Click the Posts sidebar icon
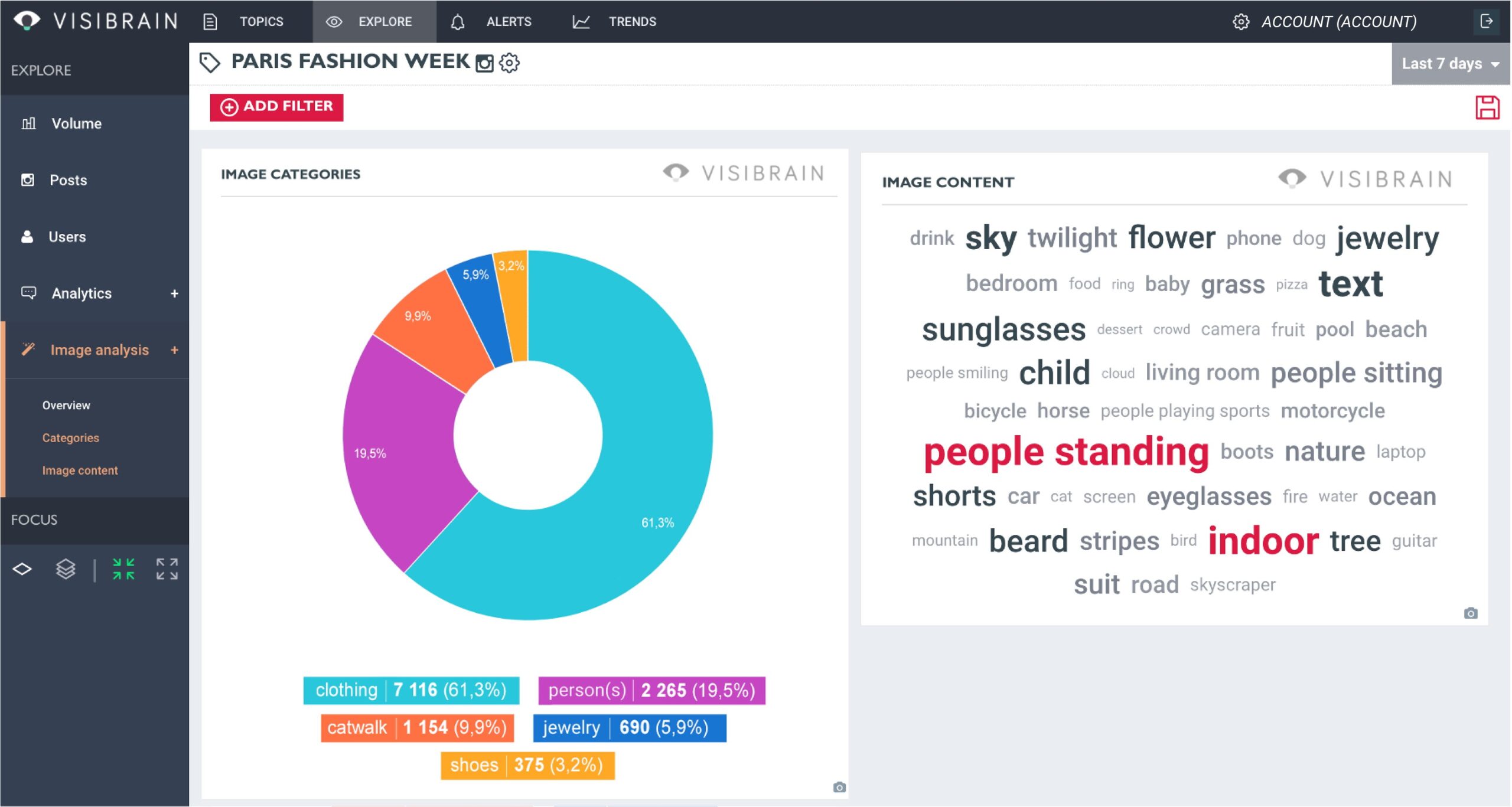 28,179
